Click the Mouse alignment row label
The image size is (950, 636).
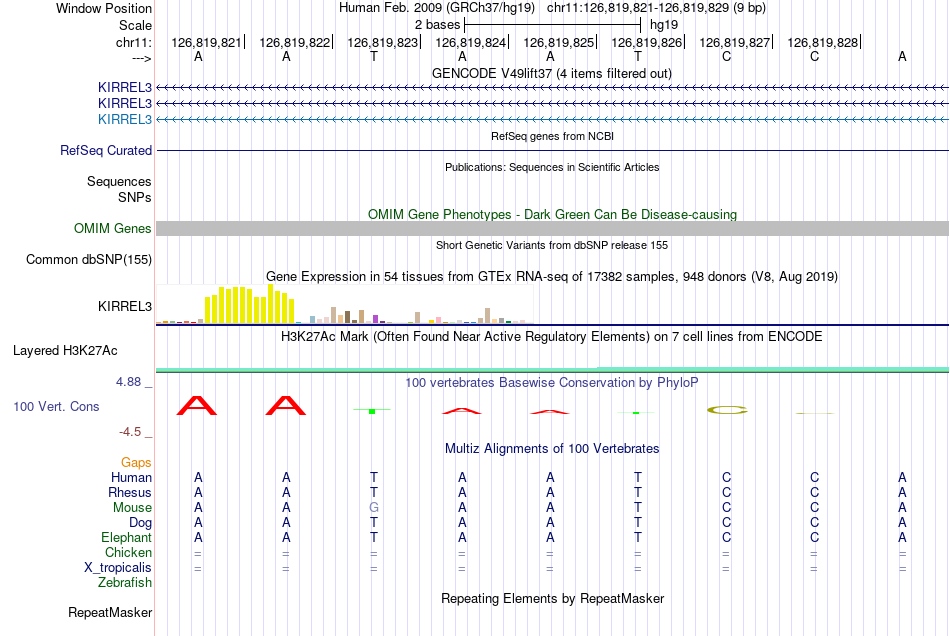(x=132, y=508)
